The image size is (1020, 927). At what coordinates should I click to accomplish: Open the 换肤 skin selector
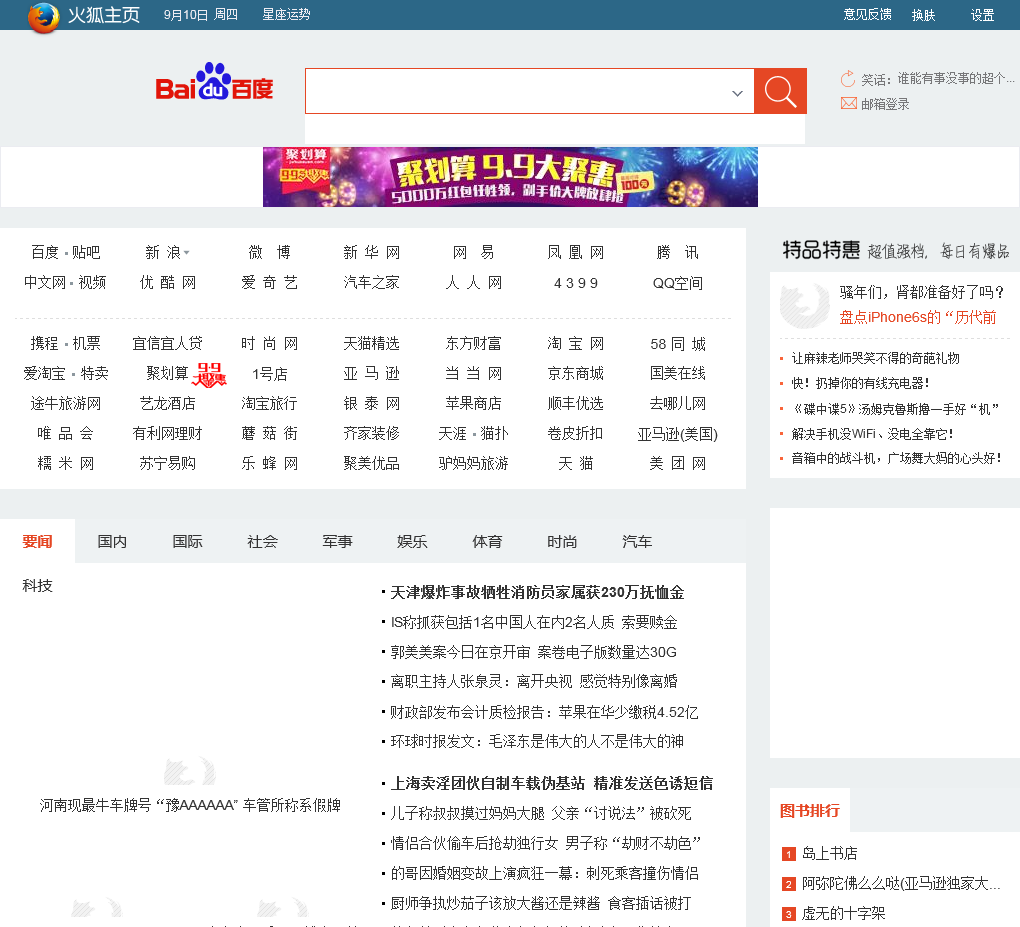(x=923, y=15)
